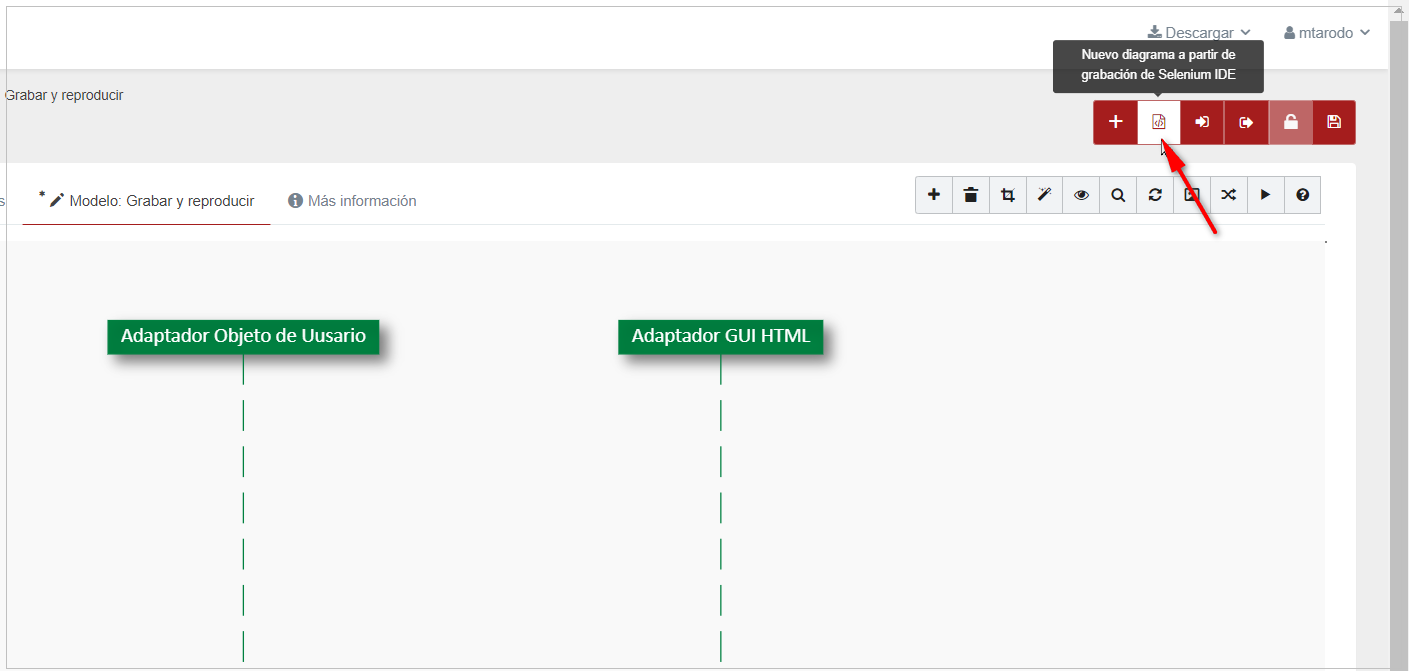Screen dimensions: 1409x671
Task: Refresh the model with circular arrows icon
Action: pos(1155,195)
